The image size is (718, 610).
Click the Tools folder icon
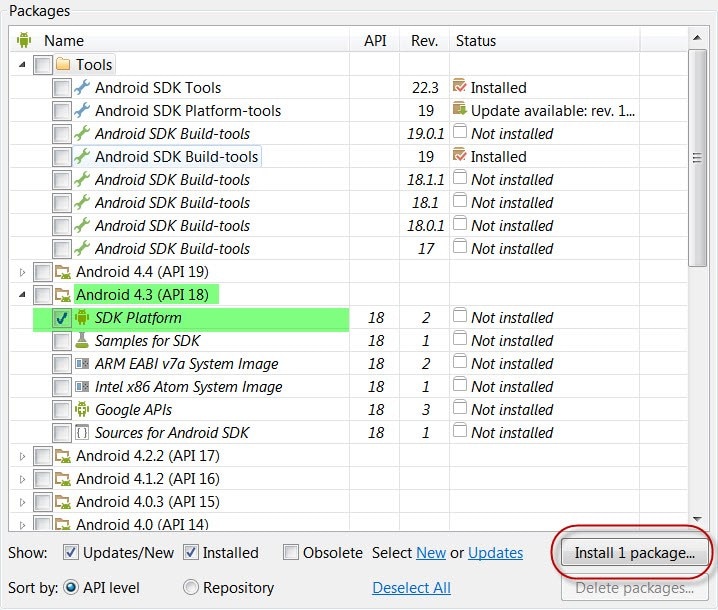point(63,65)
